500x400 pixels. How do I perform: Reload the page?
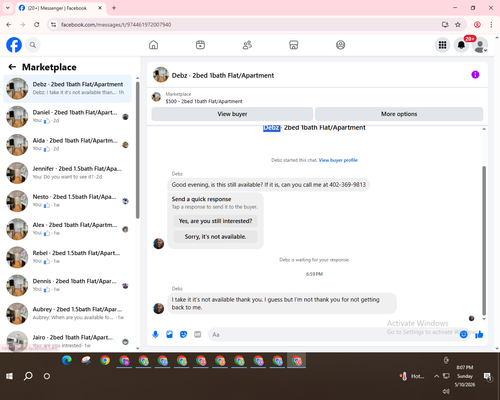[37, 25]
